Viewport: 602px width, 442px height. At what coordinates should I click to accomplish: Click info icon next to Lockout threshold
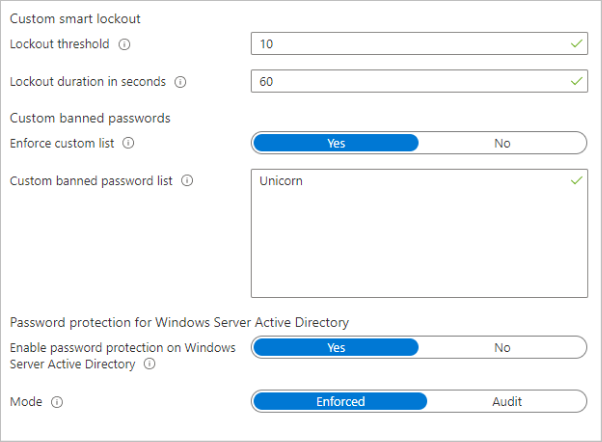click(124, 45)
